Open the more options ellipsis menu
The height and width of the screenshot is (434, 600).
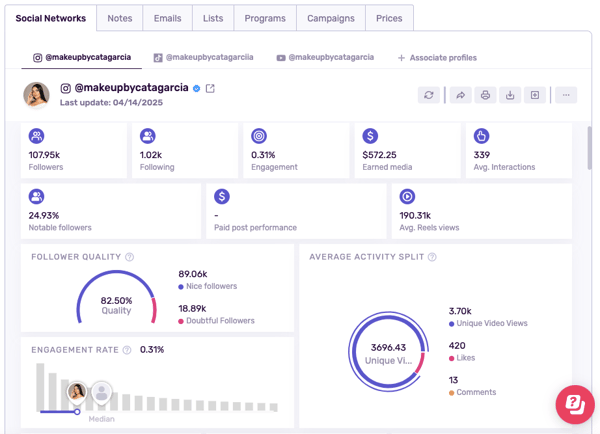tap(566, 95)
